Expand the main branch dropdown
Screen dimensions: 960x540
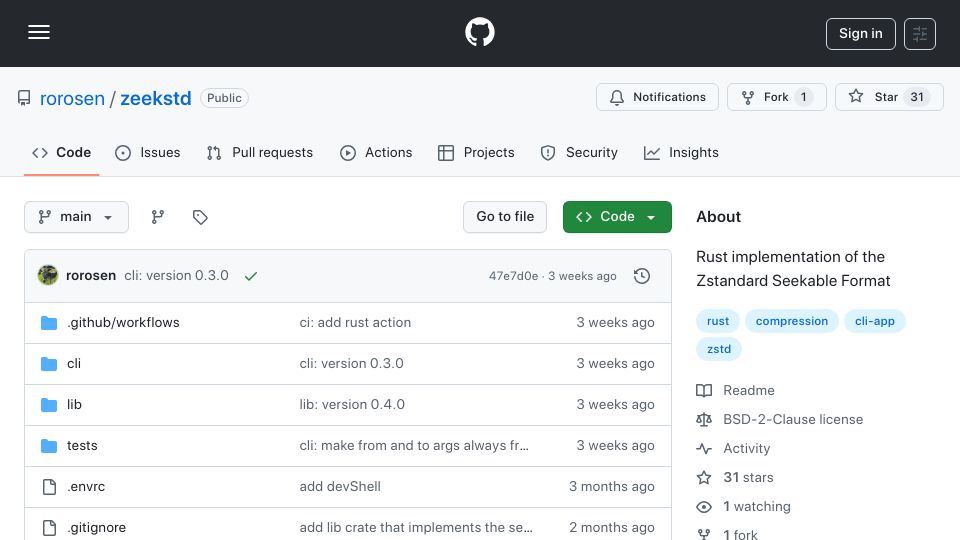77,217
